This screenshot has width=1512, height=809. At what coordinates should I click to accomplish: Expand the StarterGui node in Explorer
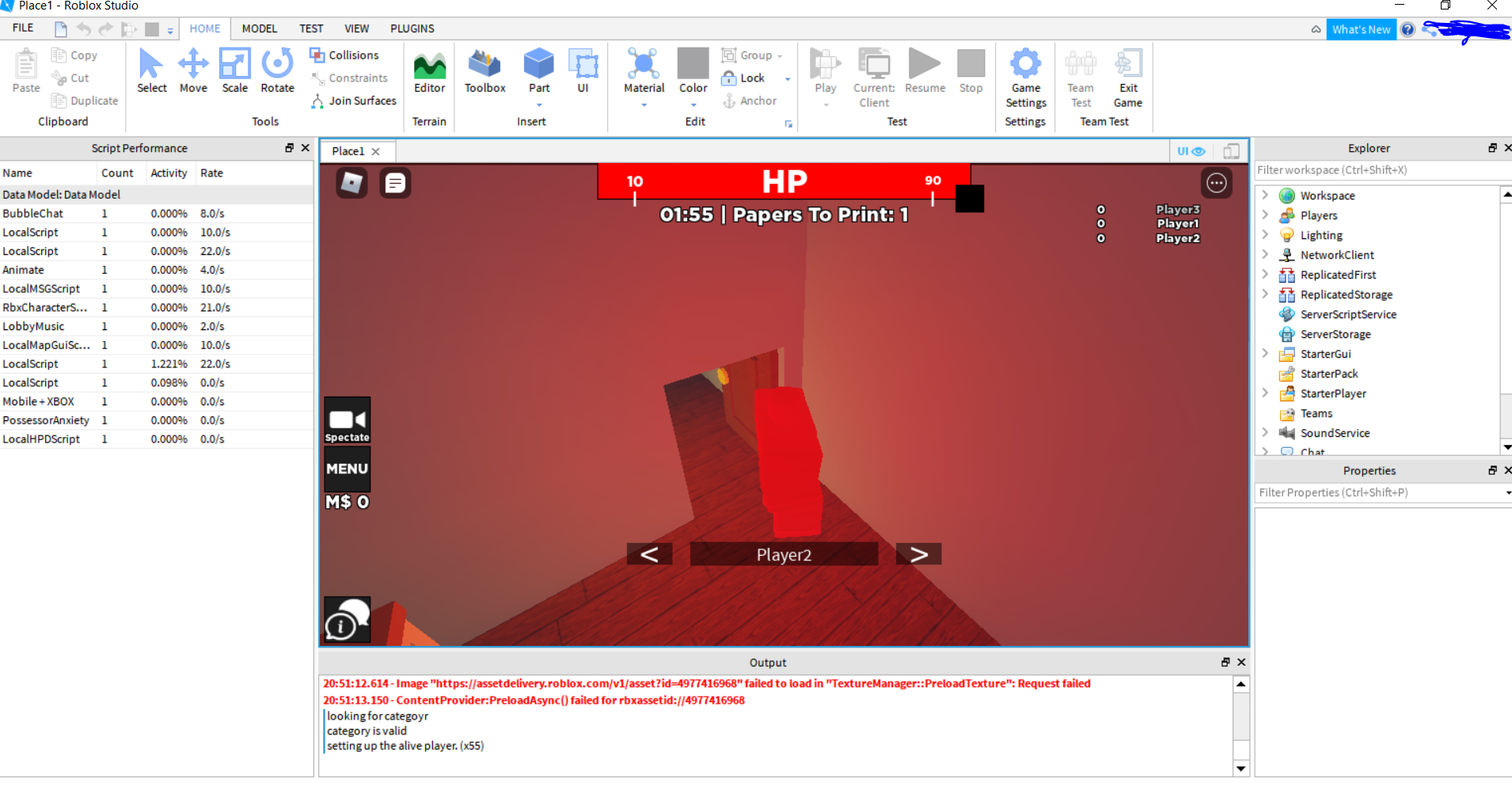(1265, 354)
